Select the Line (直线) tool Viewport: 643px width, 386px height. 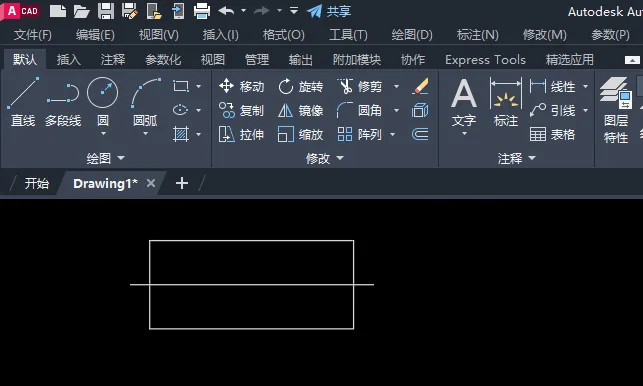tap(23, 102)
